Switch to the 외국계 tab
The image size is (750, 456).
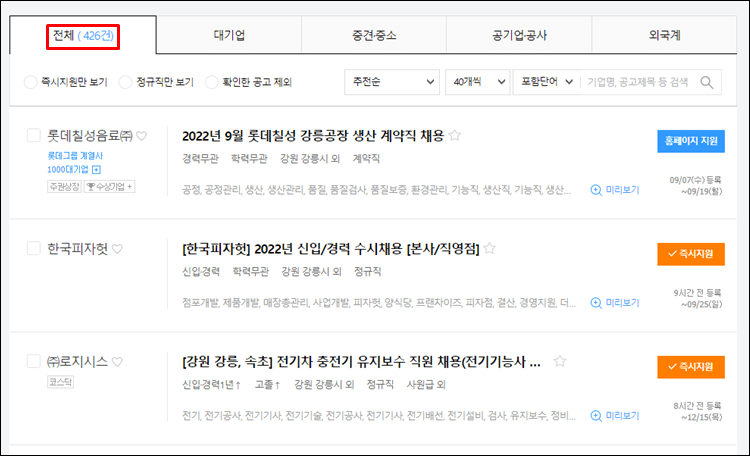click(x=664, y=35)
